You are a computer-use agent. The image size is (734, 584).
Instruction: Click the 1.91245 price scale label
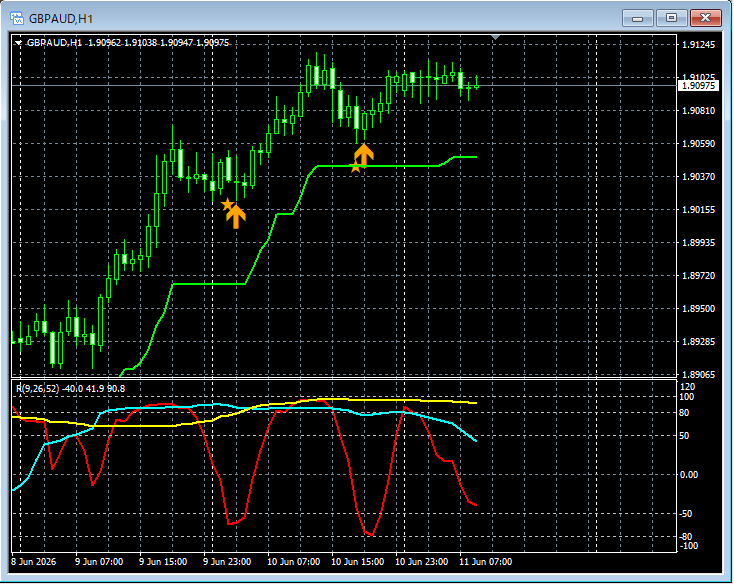(x=698, y=45)
